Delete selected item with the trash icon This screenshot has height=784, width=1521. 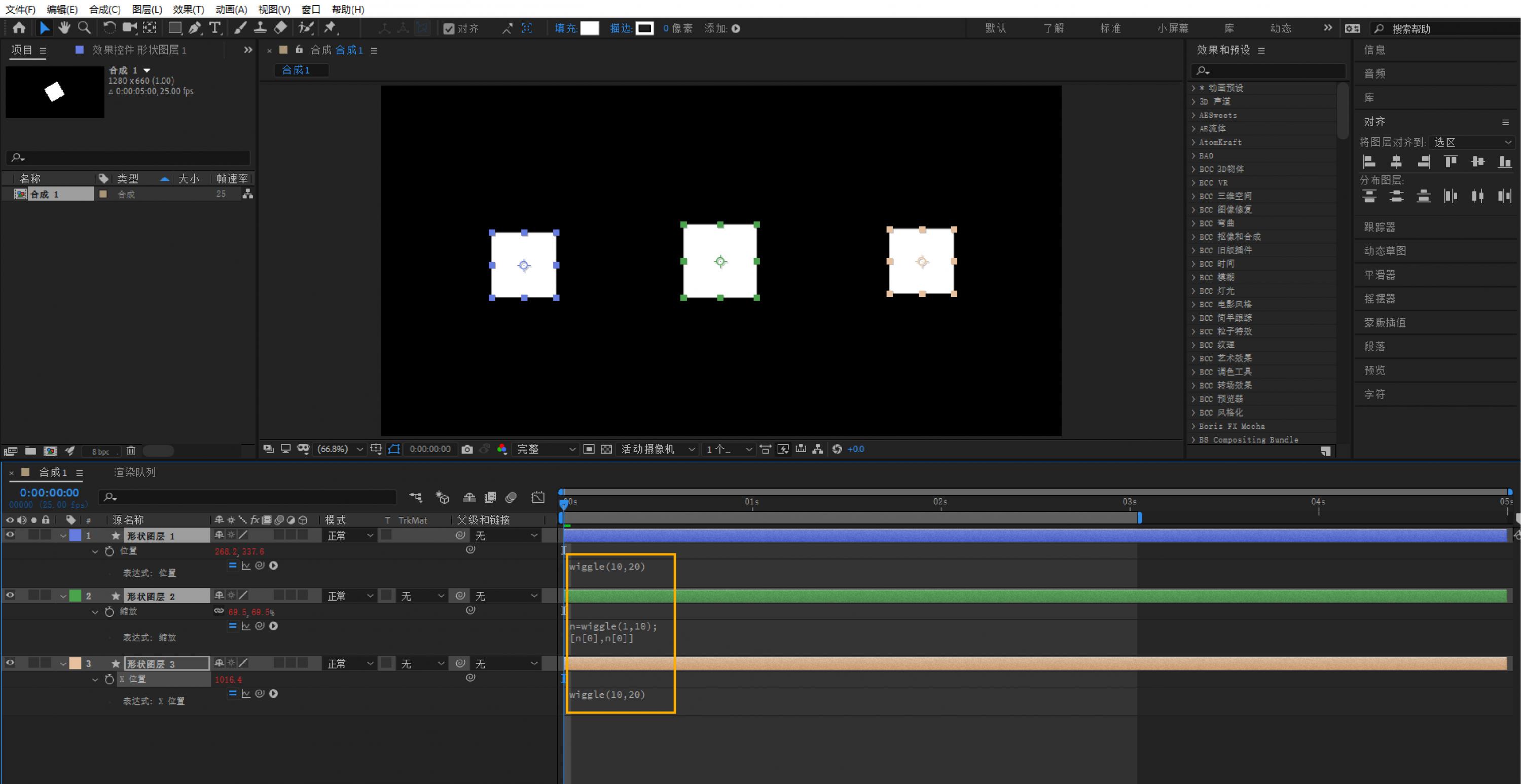[x=131, y=451]
